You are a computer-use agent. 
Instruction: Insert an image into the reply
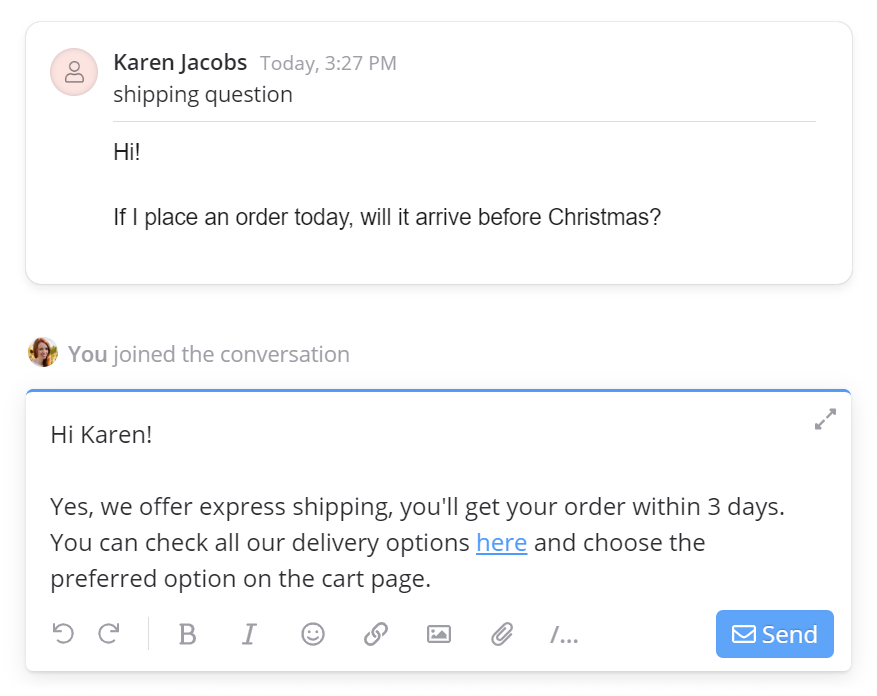tap(439, 634)
